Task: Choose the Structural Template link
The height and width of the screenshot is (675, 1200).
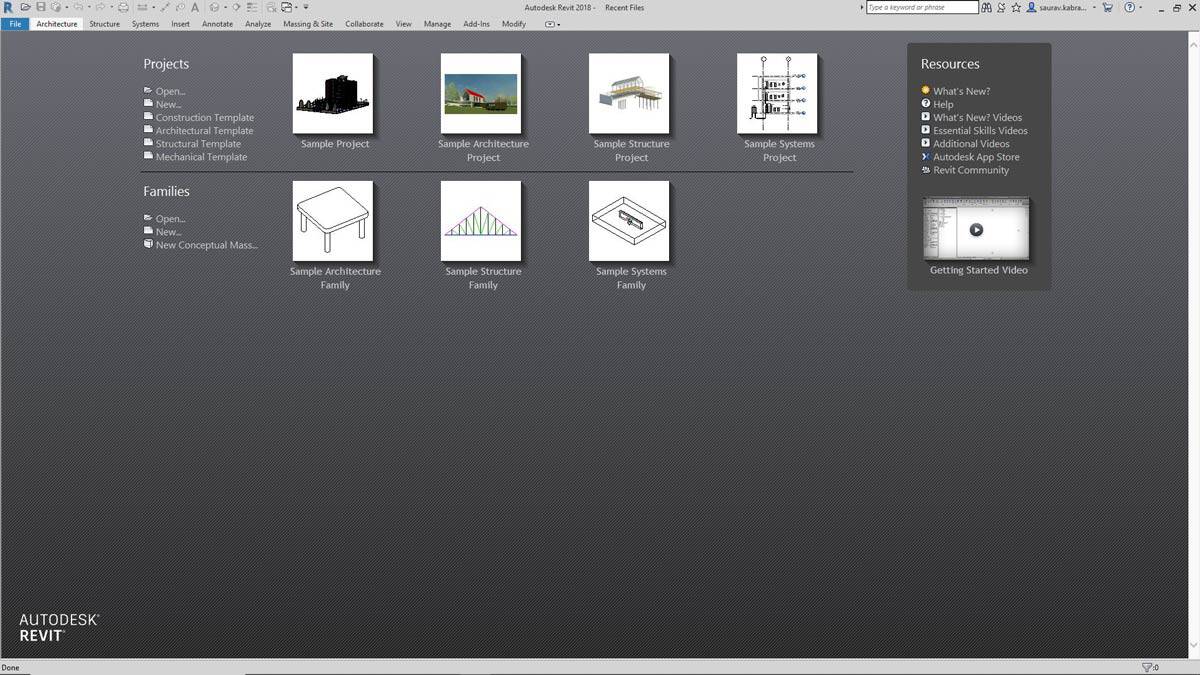Action: tap(198, 143)
